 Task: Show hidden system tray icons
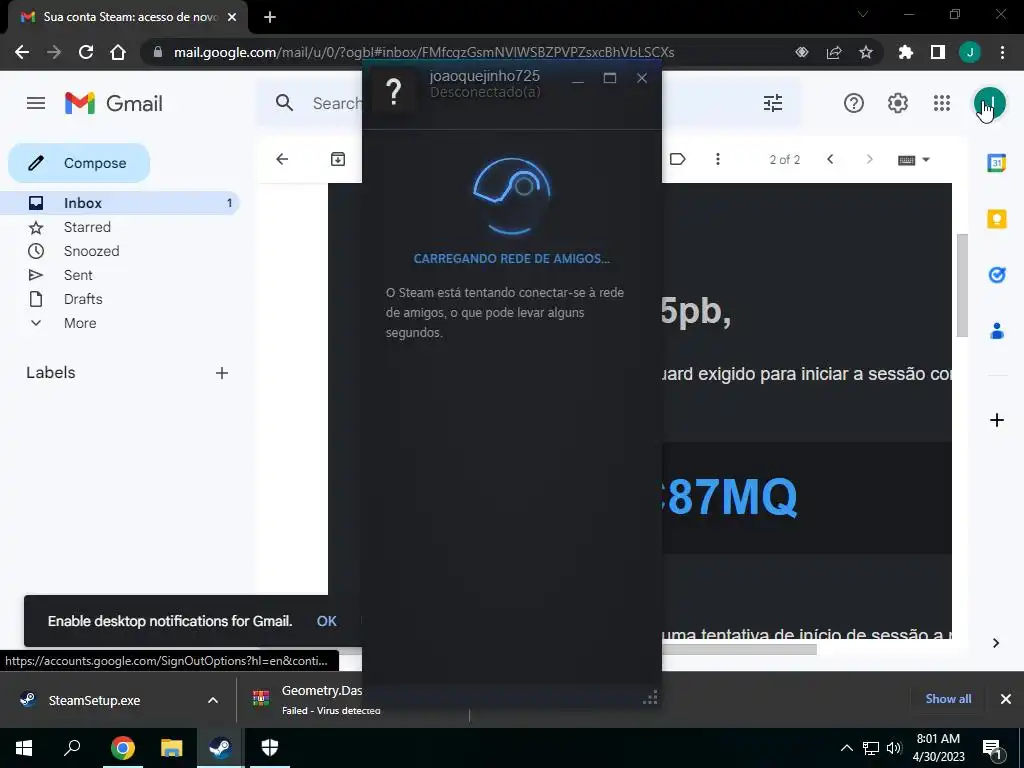(846, 748)
